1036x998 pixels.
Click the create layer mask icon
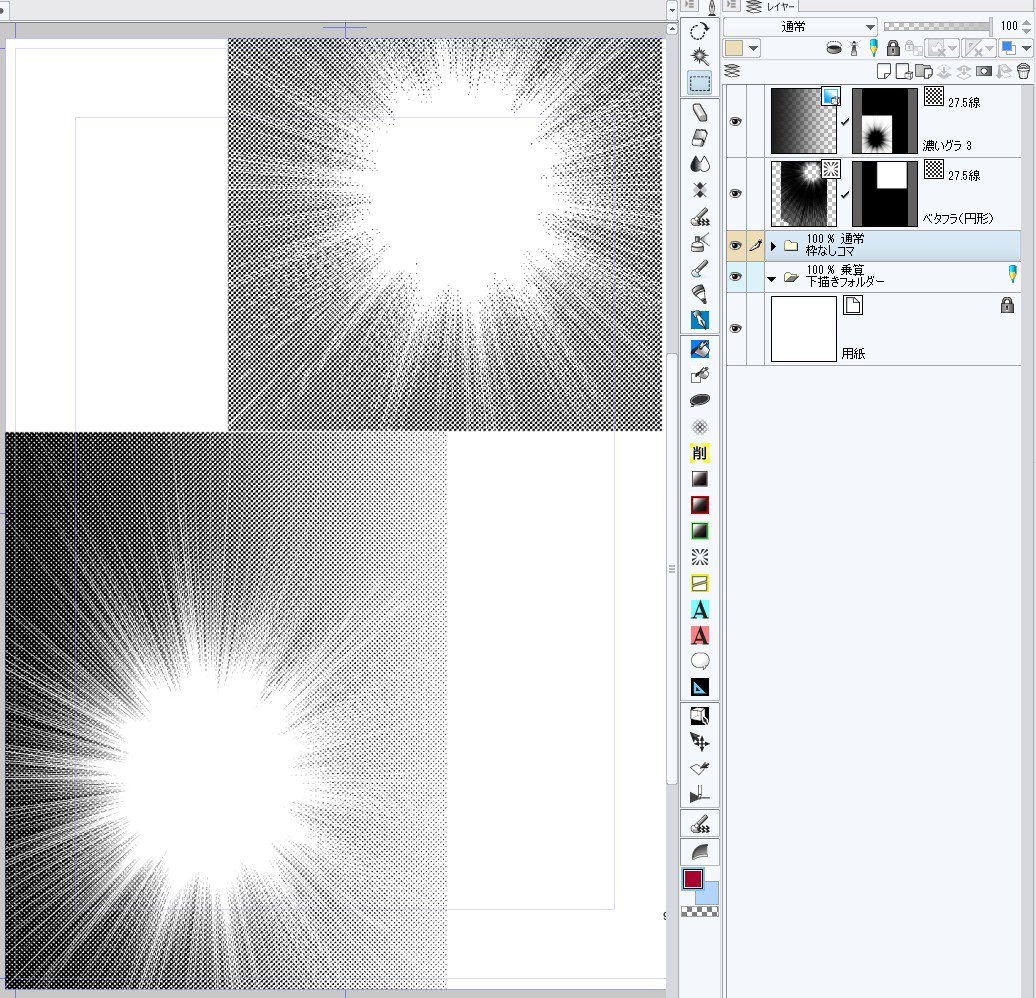[x=984, y=71]
